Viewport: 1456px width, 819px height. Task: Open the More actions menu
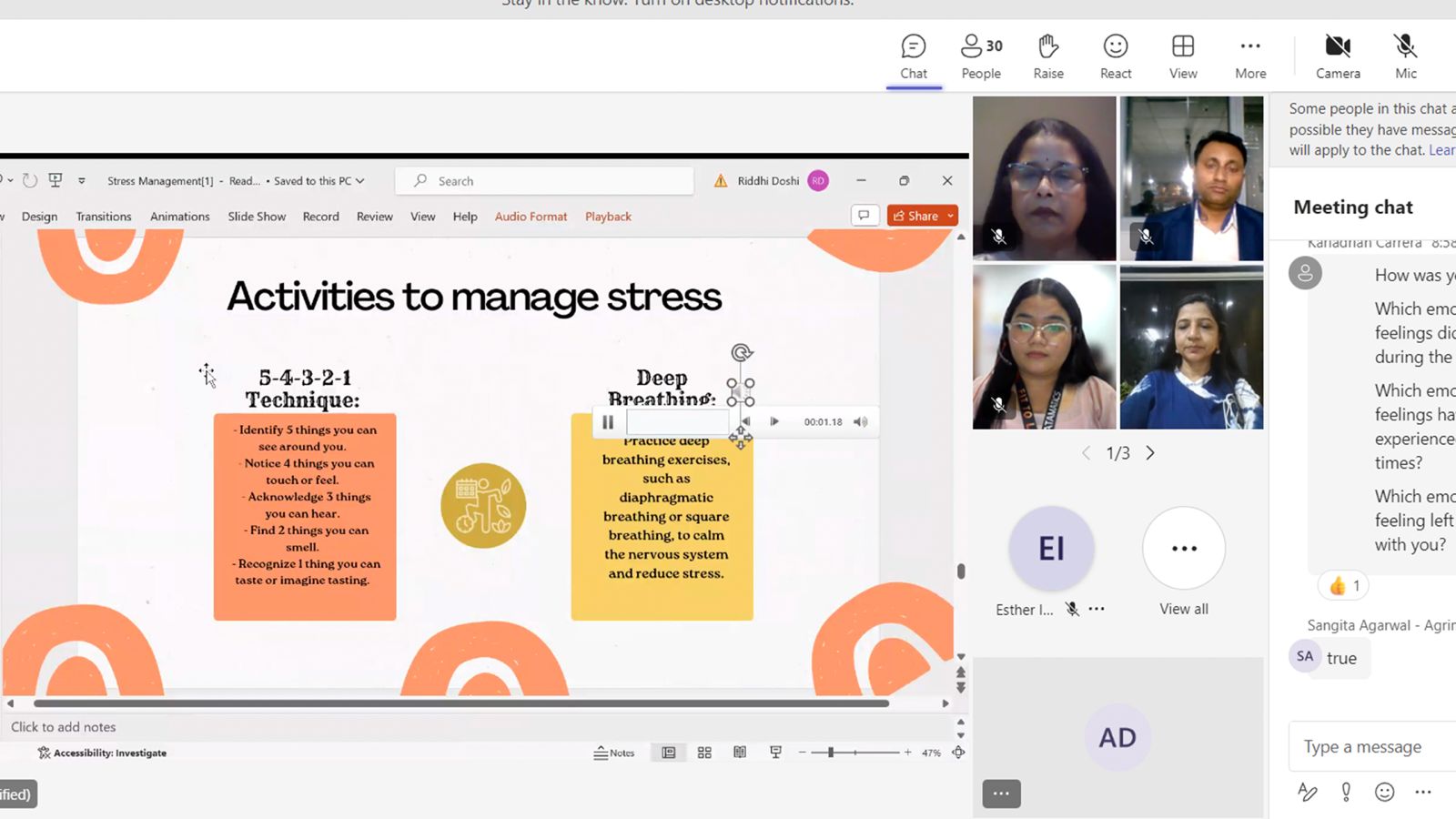tap(1249, 56)
